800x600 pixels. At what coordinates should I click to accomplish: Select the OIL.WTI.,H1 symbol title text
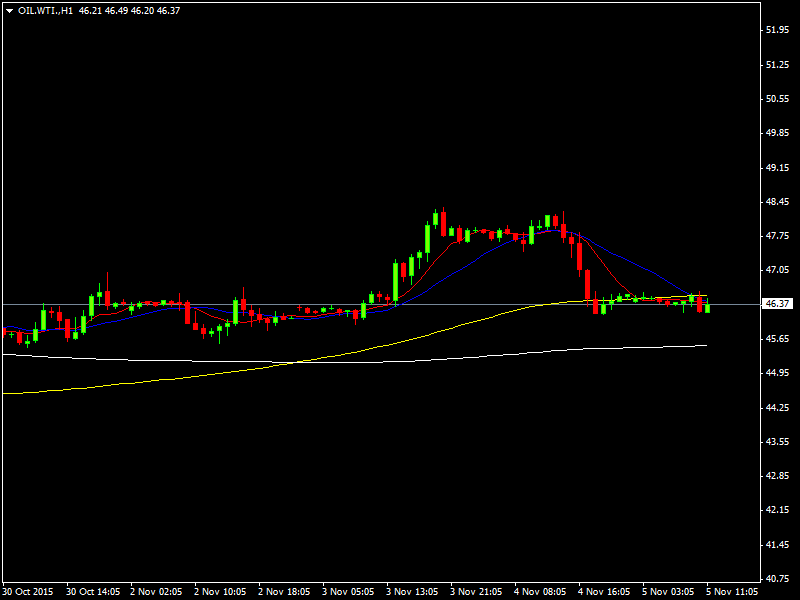point(45,11)
